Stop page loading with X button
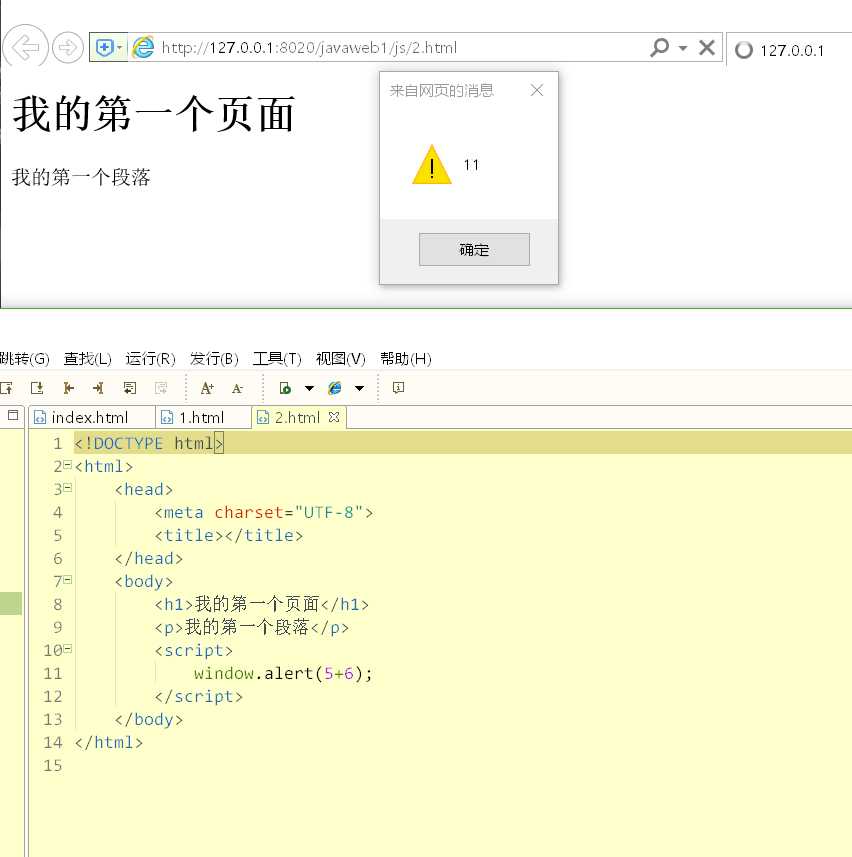852x857 pixels. (707, 48)
